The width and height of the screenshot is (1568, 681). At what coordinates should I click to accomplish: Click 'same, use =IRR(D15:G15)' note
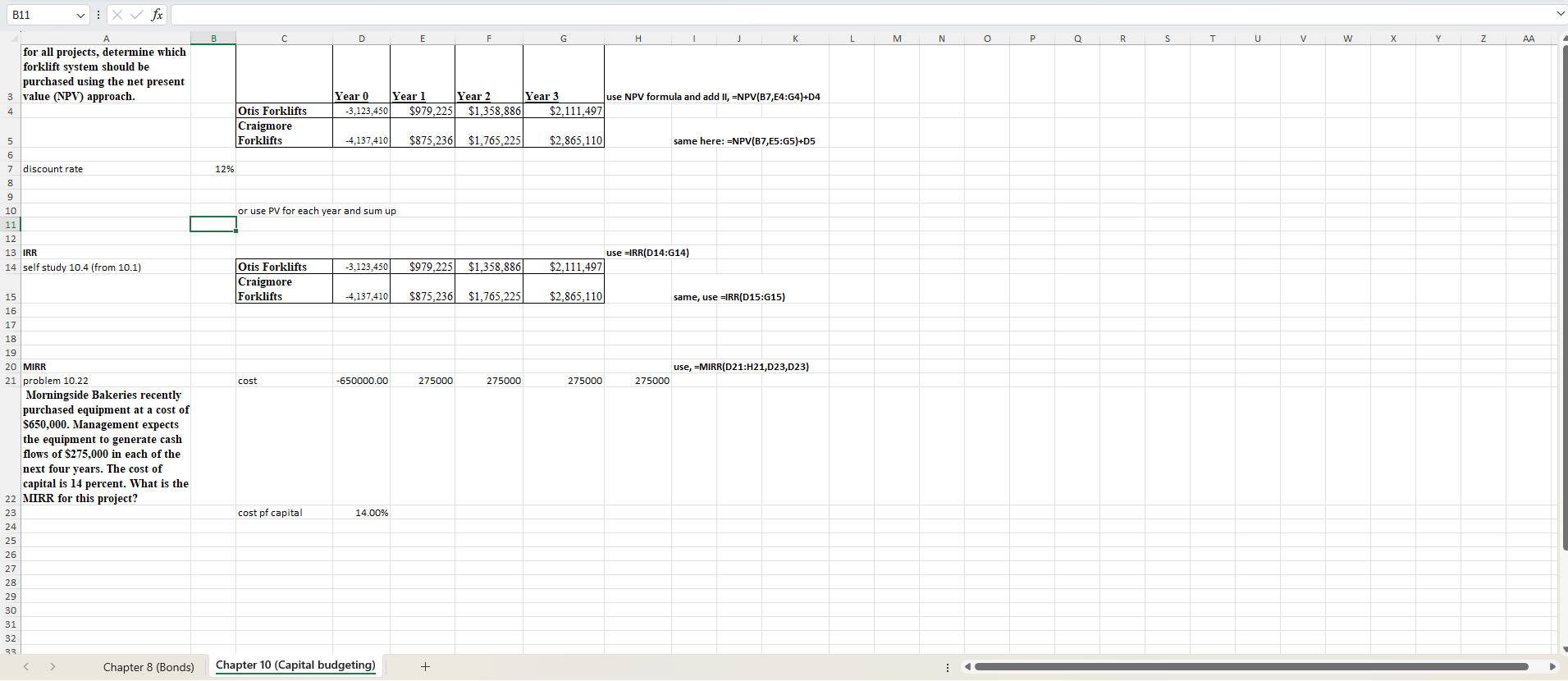point(729,297)
